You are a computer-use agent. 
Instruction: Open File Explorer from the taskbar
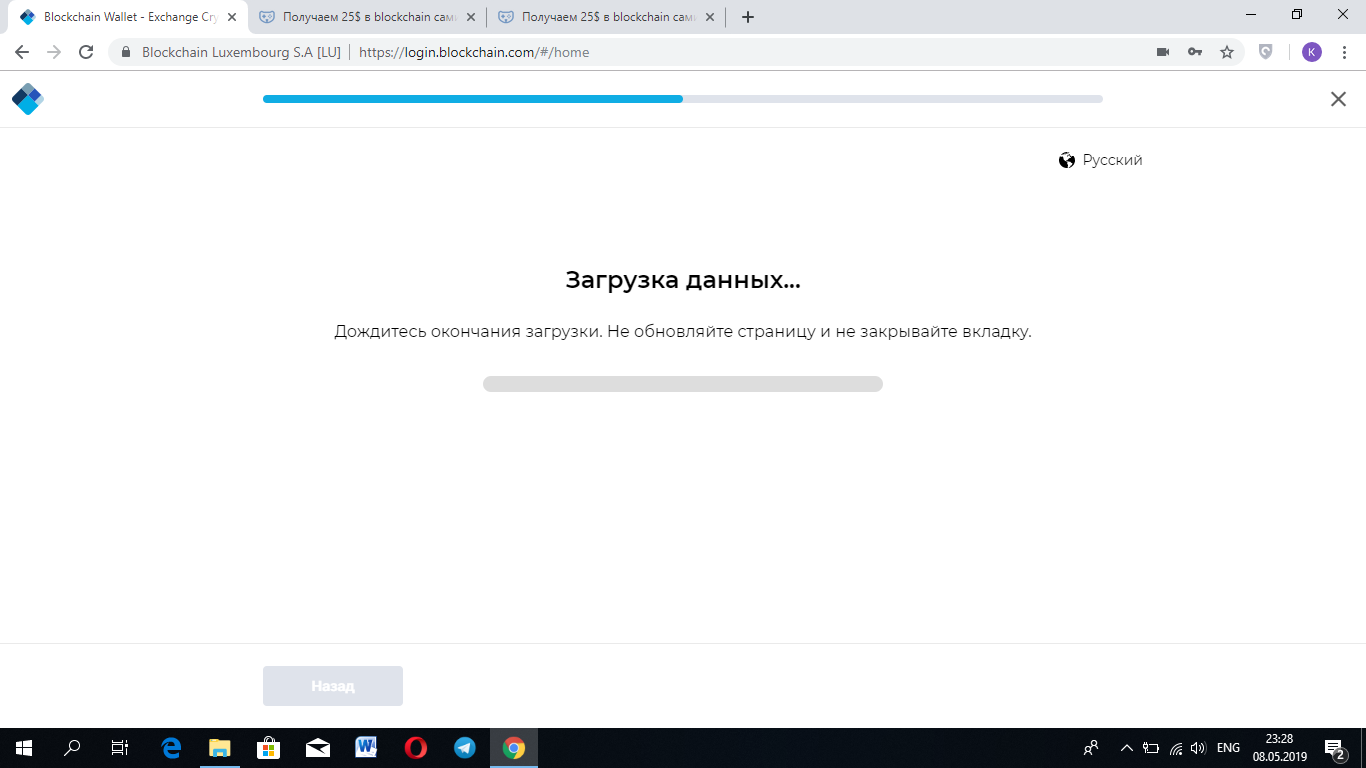[219, 748]
